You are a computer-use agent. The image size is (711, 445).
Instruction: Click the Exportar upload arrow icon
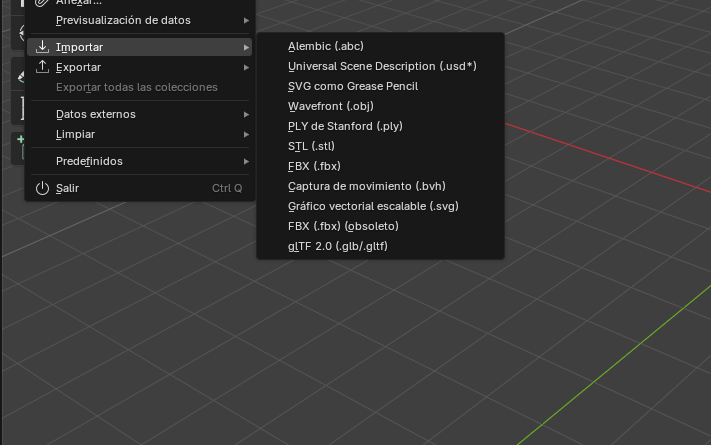pyautogui.click(x=42, y=67)
